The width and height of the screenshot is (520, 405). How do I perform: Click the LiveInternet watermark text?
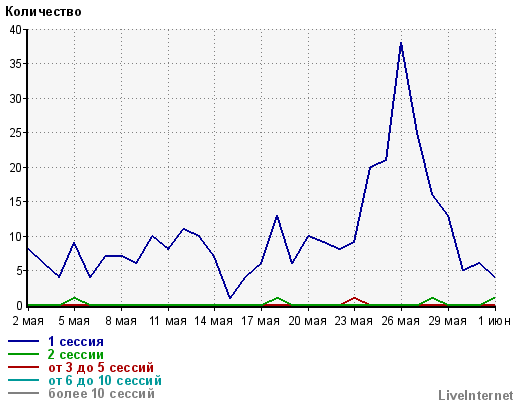click(x=476, y=395)
